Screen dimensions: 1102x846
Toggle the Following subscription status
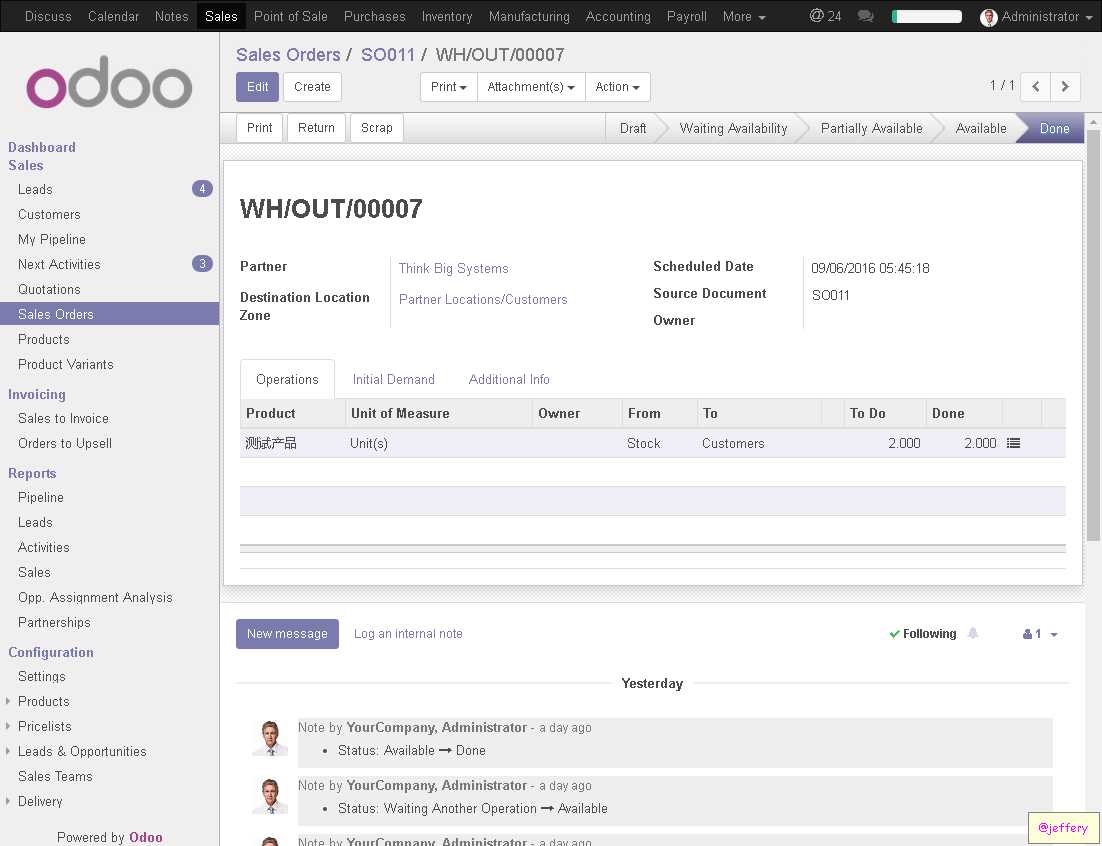[923, 634]
